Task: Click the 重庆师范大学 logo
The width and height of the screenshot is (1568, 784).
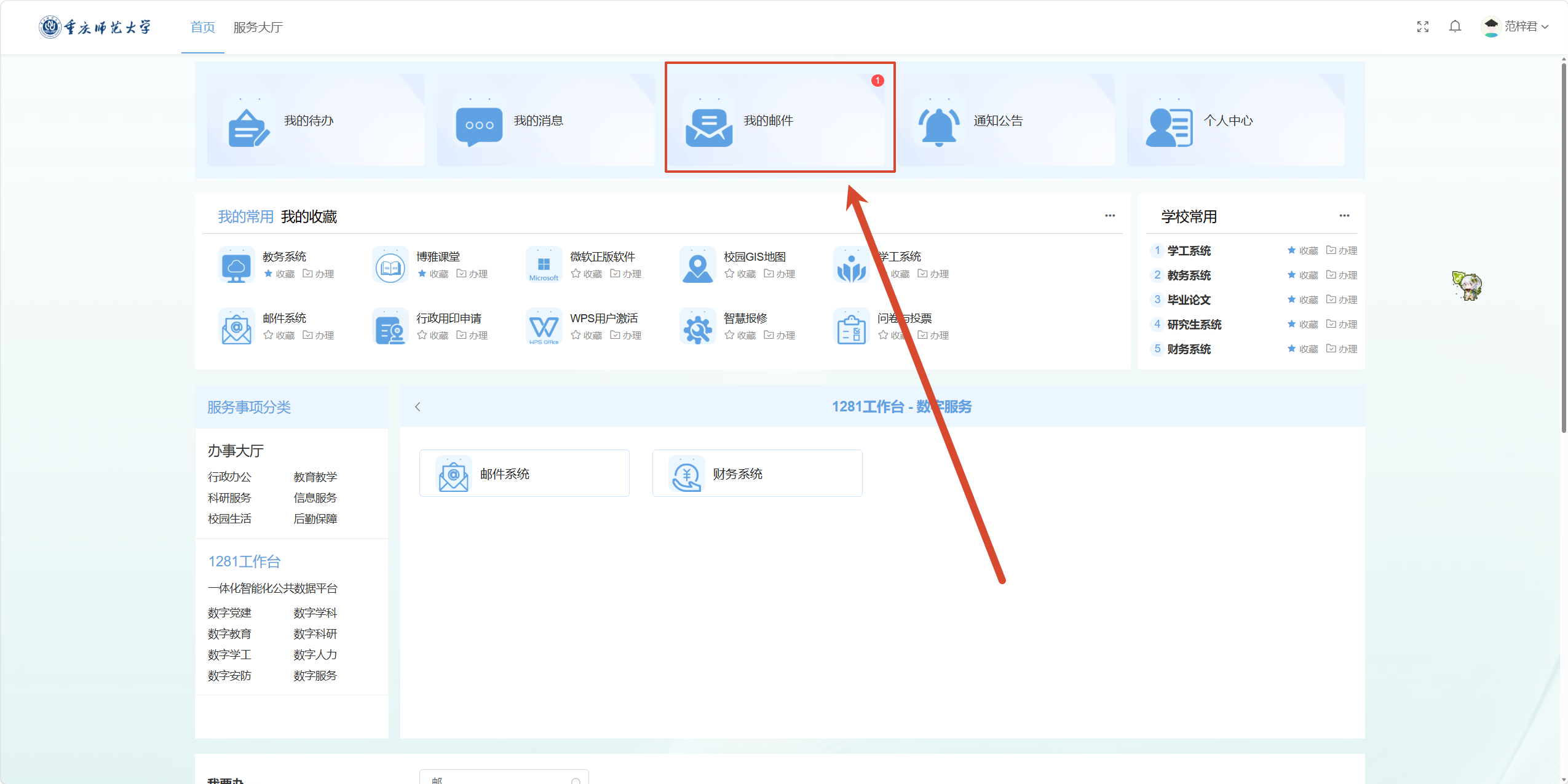Action: 95,26
